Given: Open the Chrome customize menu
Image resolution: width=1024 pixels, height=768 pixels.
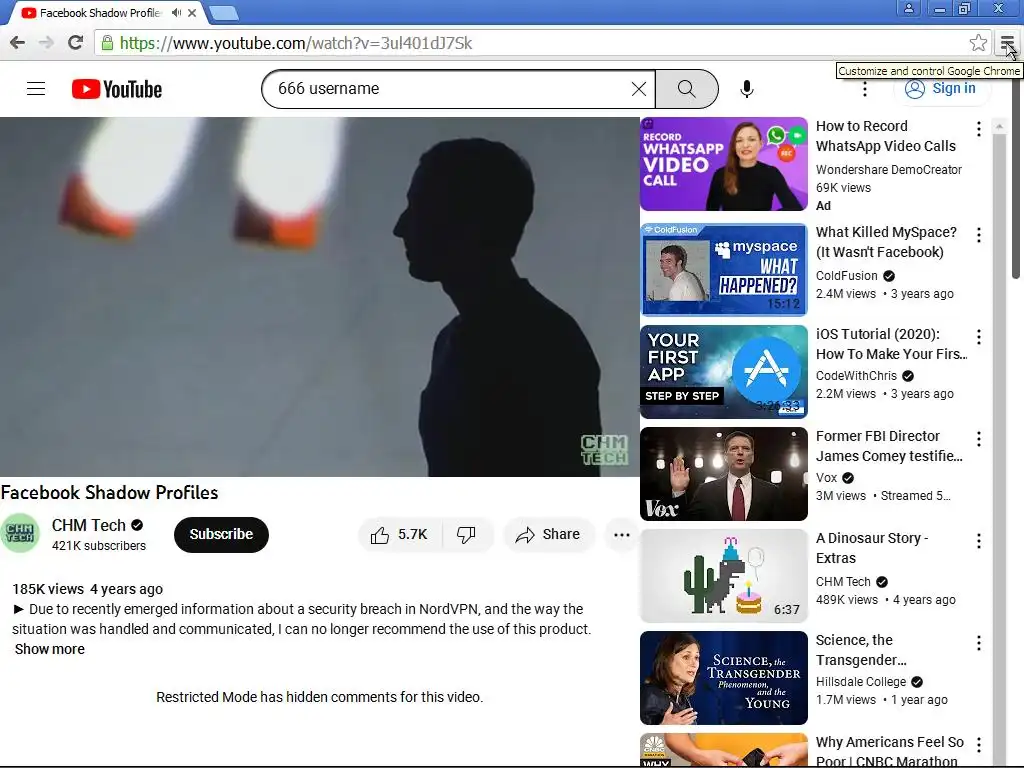Looking at the screenshot, I should (x=1008, y=43).
